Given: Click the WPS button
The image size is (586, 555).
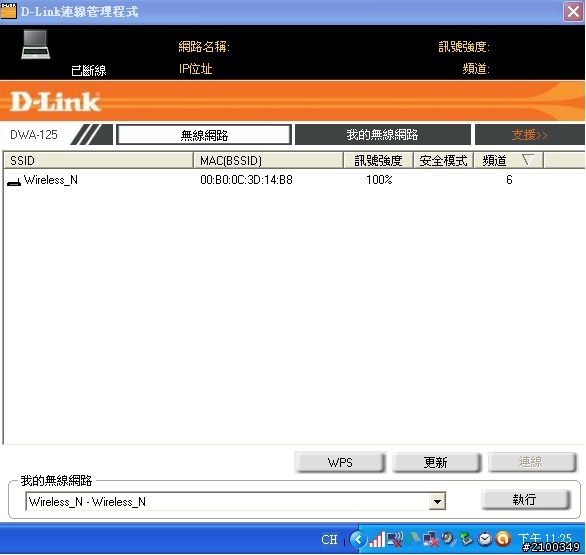Looking at the screenshot, I should click(340, 462).
